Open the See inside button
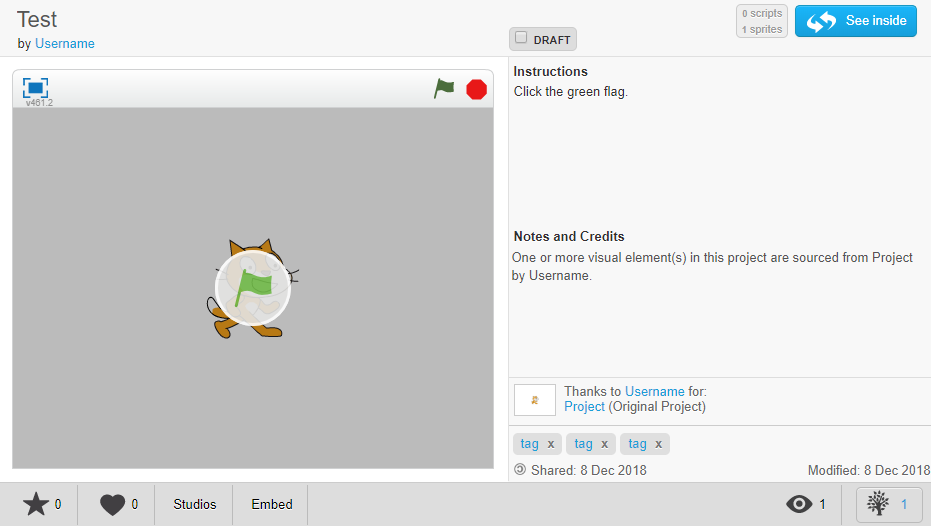The image size is (931, 526). [x=855, y=21]
